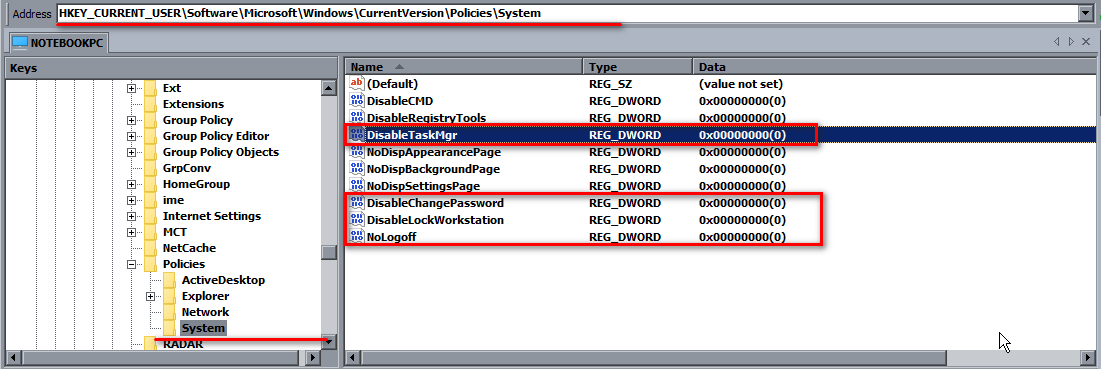This screenshot has width=1101, height=369.
Task: Expand the HomeGroup key
Action: 131,184
